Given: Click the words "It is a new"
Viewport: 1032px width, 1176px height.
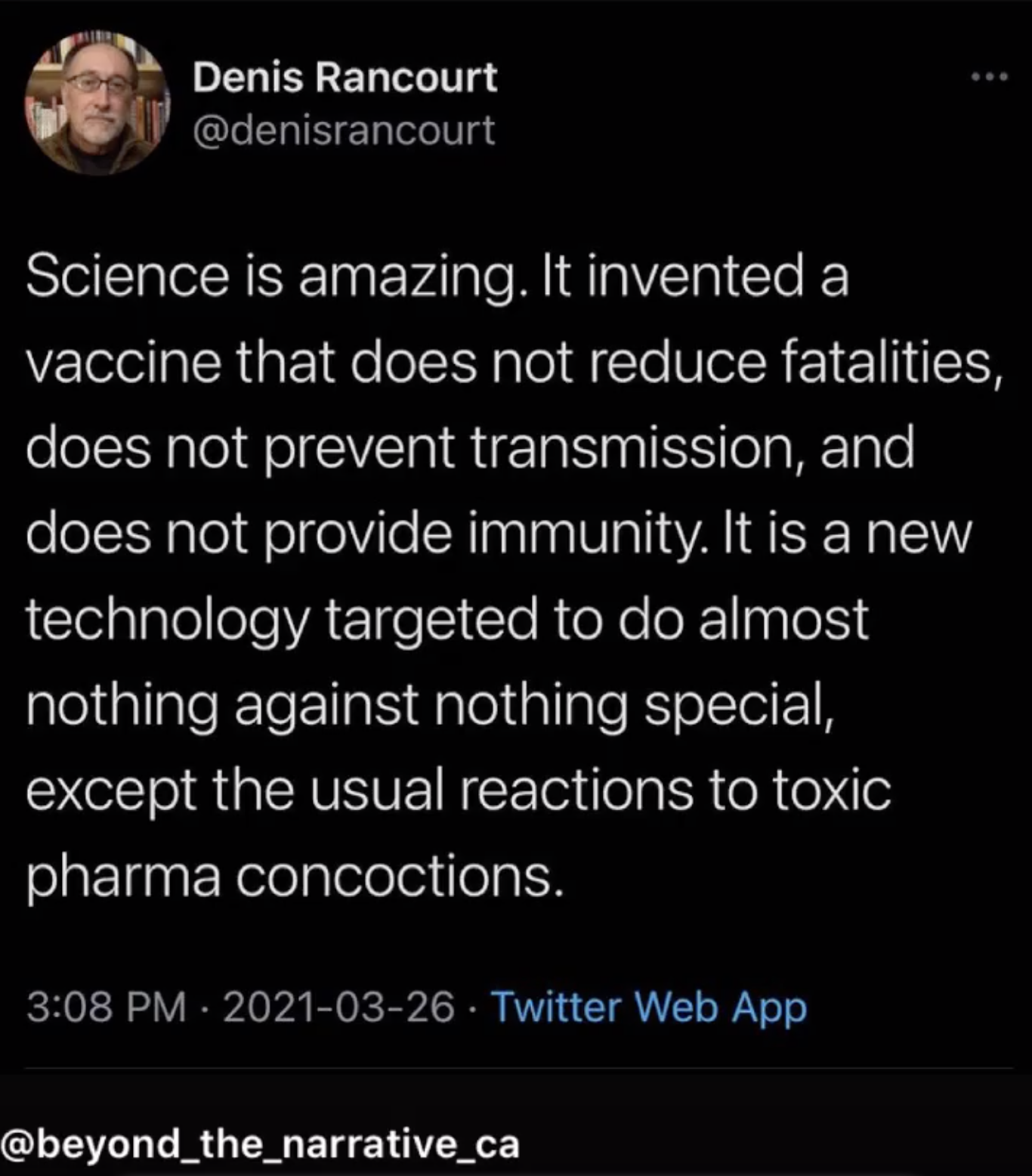Looking at the screenshot, I should [x=845, y=534].
